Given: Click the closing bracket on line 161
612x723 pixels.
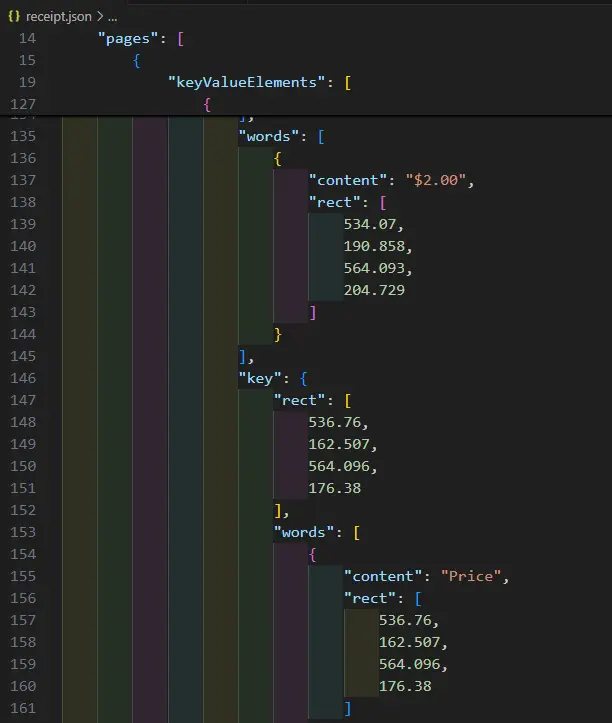Looking at the screenshot, I should 348,709.
